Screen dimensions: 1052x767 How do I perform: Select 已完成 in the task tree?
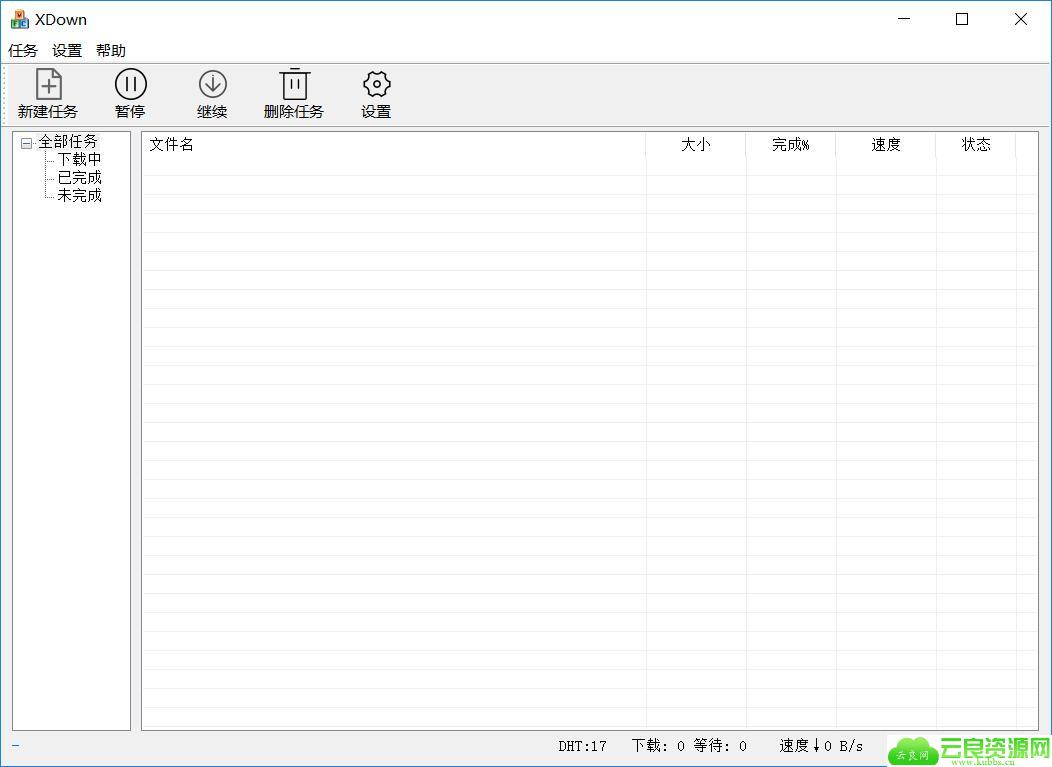79,178
